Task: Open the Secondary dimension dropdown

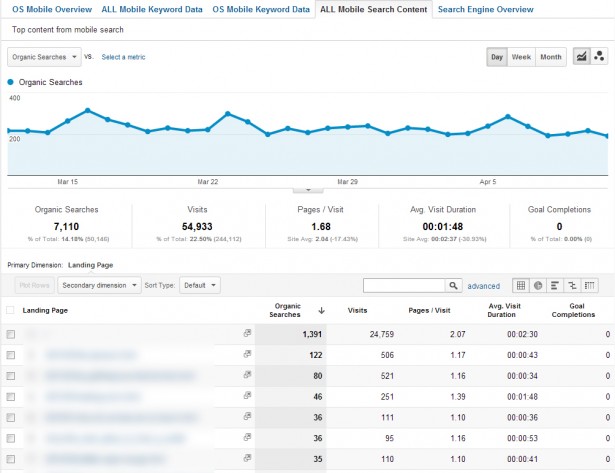Action: 99,285
